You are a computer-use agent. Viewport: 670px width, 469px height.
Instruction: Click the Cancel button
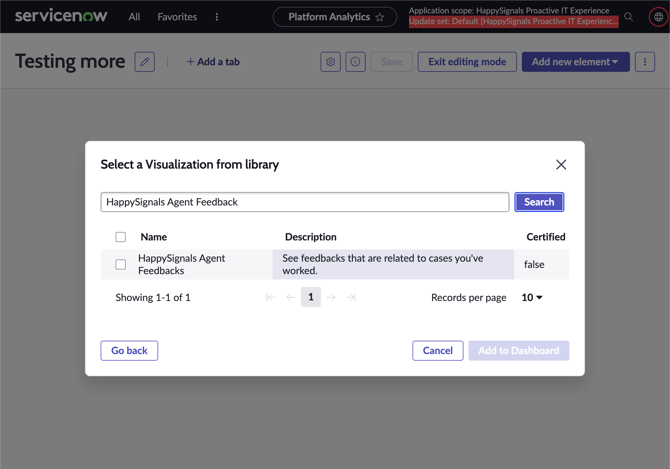438,351
